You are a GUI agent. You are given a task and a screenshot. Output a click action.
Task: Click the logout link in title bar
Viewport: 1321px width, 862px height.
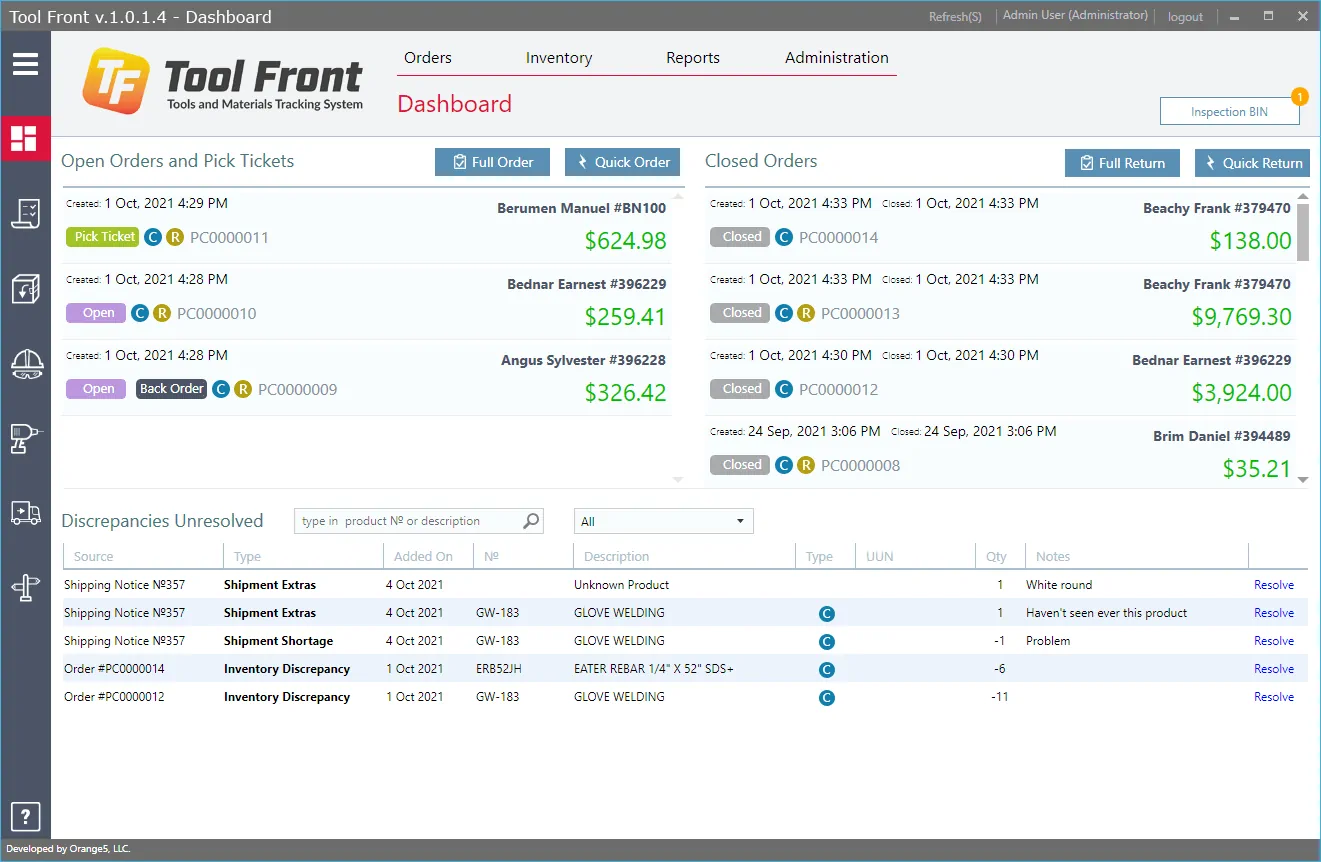click(x=1185, y=17)
